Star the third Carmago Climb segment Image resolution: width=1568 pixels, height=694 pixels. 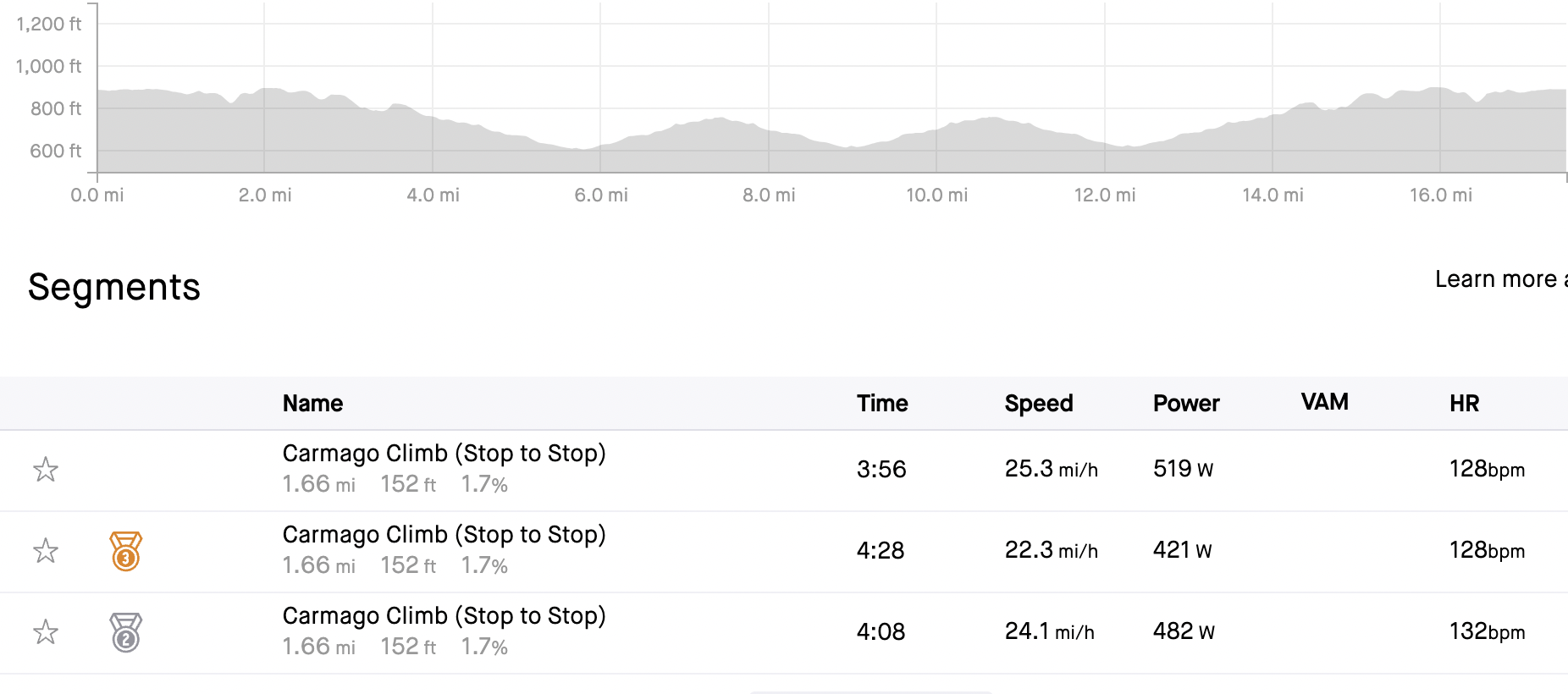coord(46,632)
